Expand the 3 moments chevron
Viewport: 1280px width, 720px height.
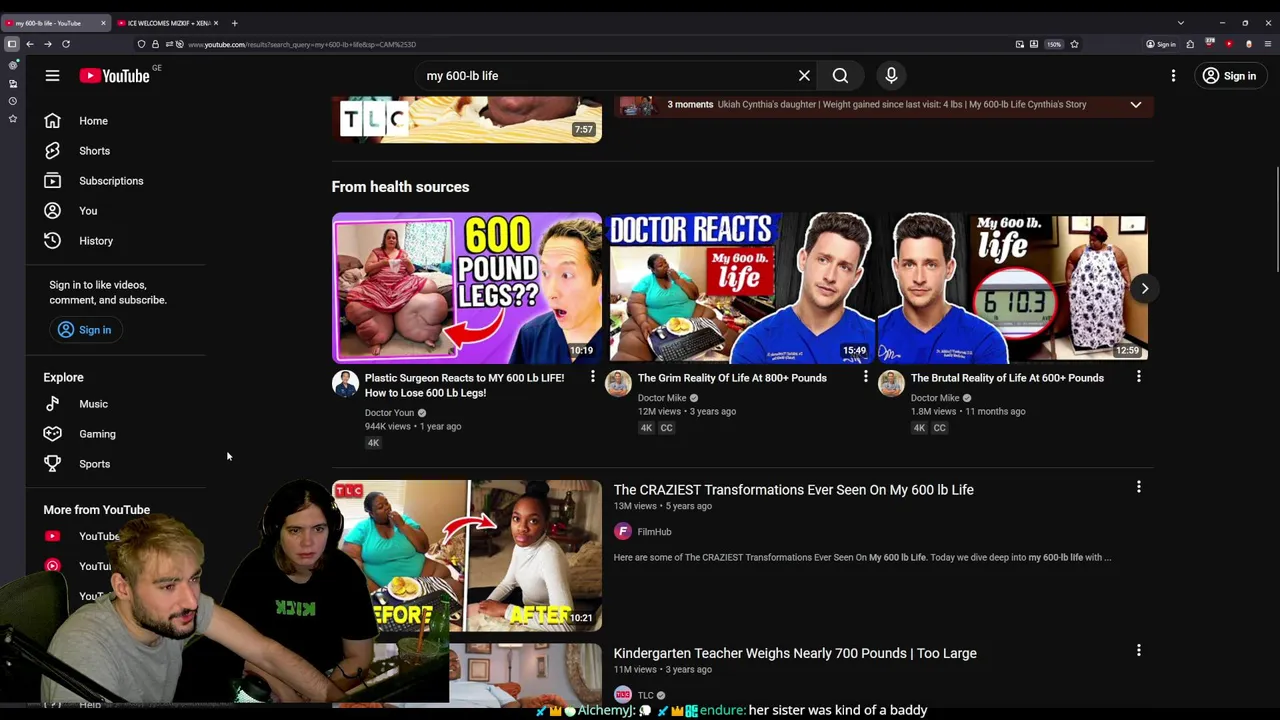1136,104
